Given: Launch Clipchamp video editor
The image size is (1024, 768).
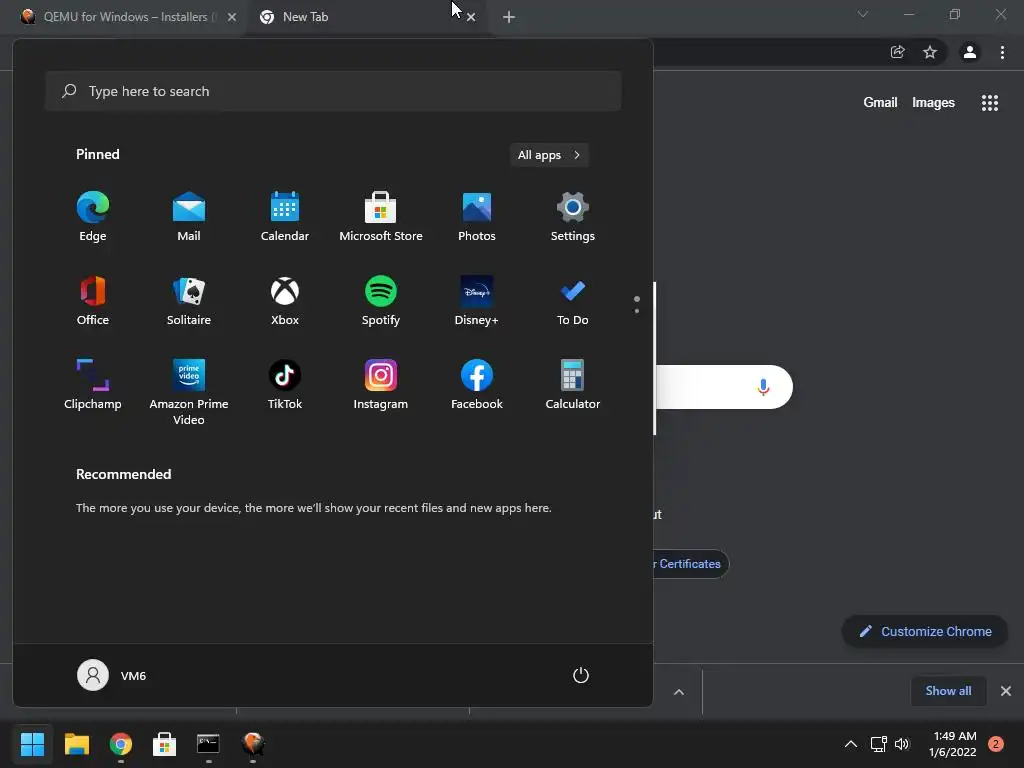Looking at the screenshot, I should click(93, 385).
